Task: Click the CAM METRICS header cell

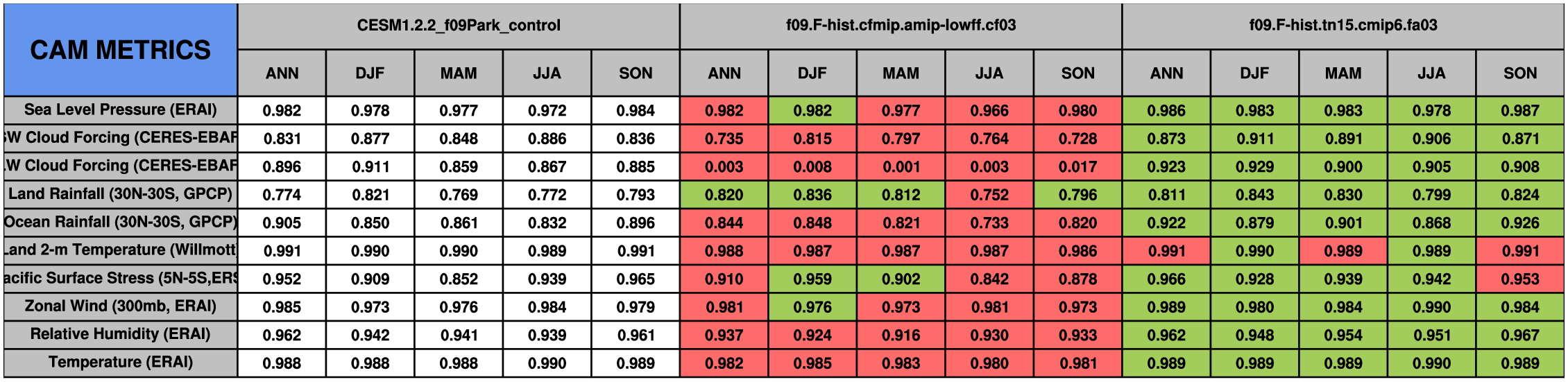Action: [x=120, y=50]
